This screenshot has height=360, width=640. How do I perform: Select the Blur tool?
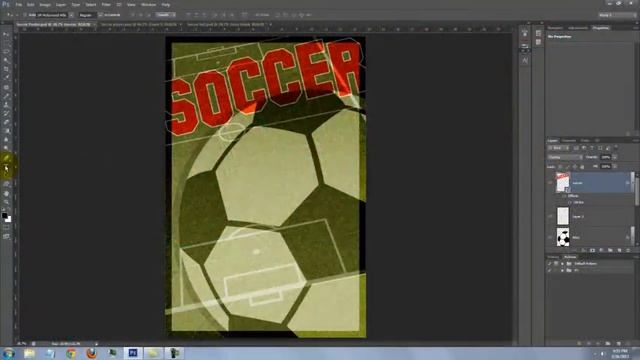[x=6, y=140]
